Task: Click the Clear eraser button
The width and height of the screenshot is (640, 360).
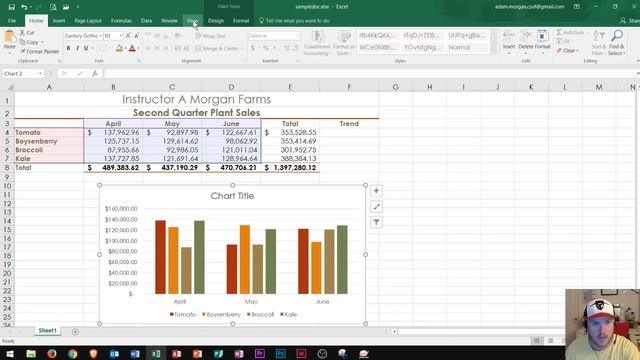Action: pyautogui.click(x=568, y=51)
